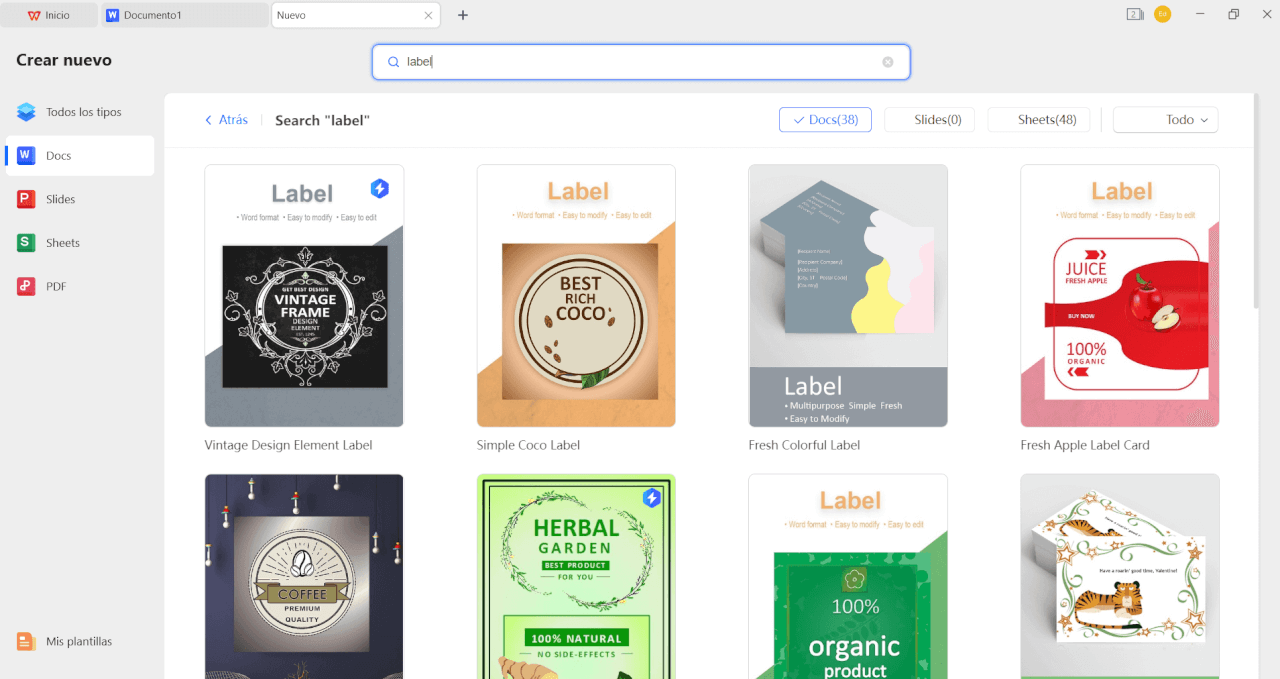Click the W icon on Documento1 tab
The width and height of the screenshot is (1280, 679).
[112, 15]
